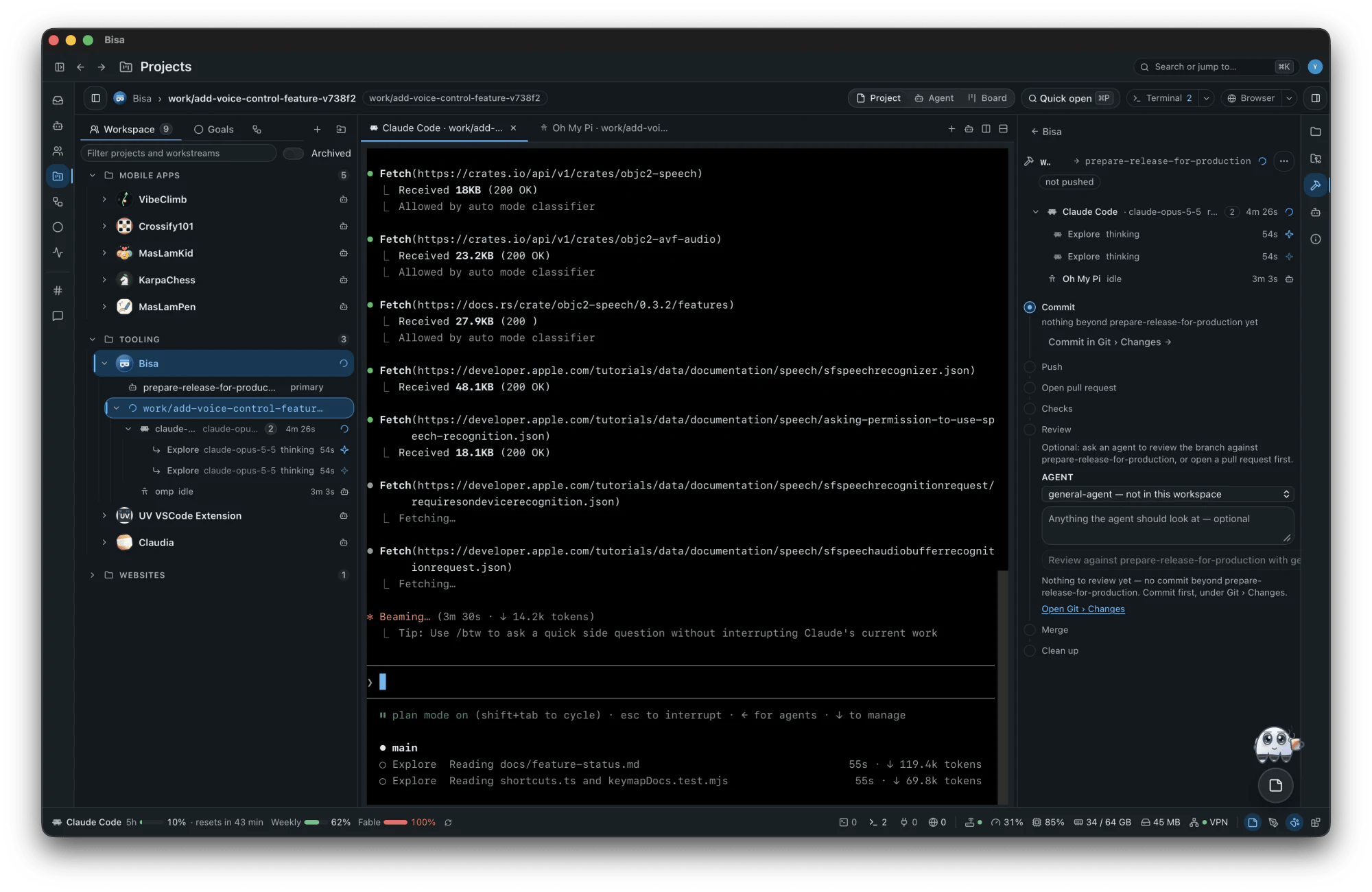Image resolution: width=1372 pixels, height=892 pixels.
Task: Toggle the Archived switch
Action: (294, 154)
